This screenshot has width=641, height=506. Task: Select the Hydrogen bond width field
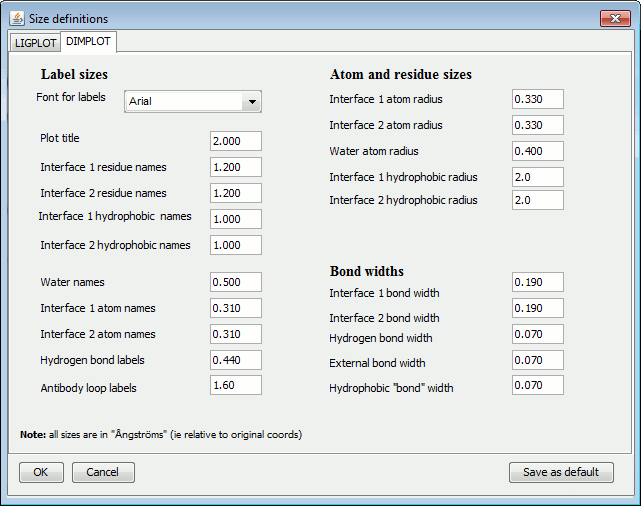click(538, 334)
